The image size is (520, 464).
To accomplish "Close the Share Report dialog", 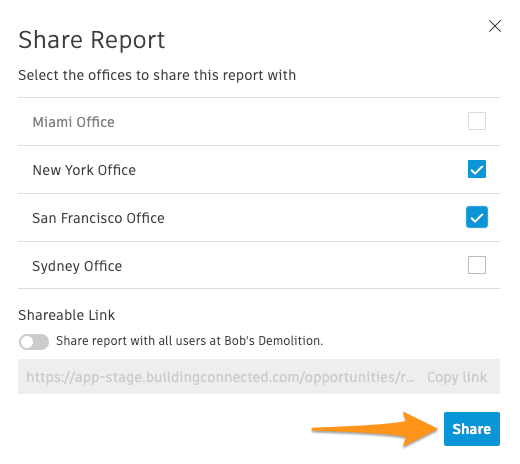I will (495, 26).
